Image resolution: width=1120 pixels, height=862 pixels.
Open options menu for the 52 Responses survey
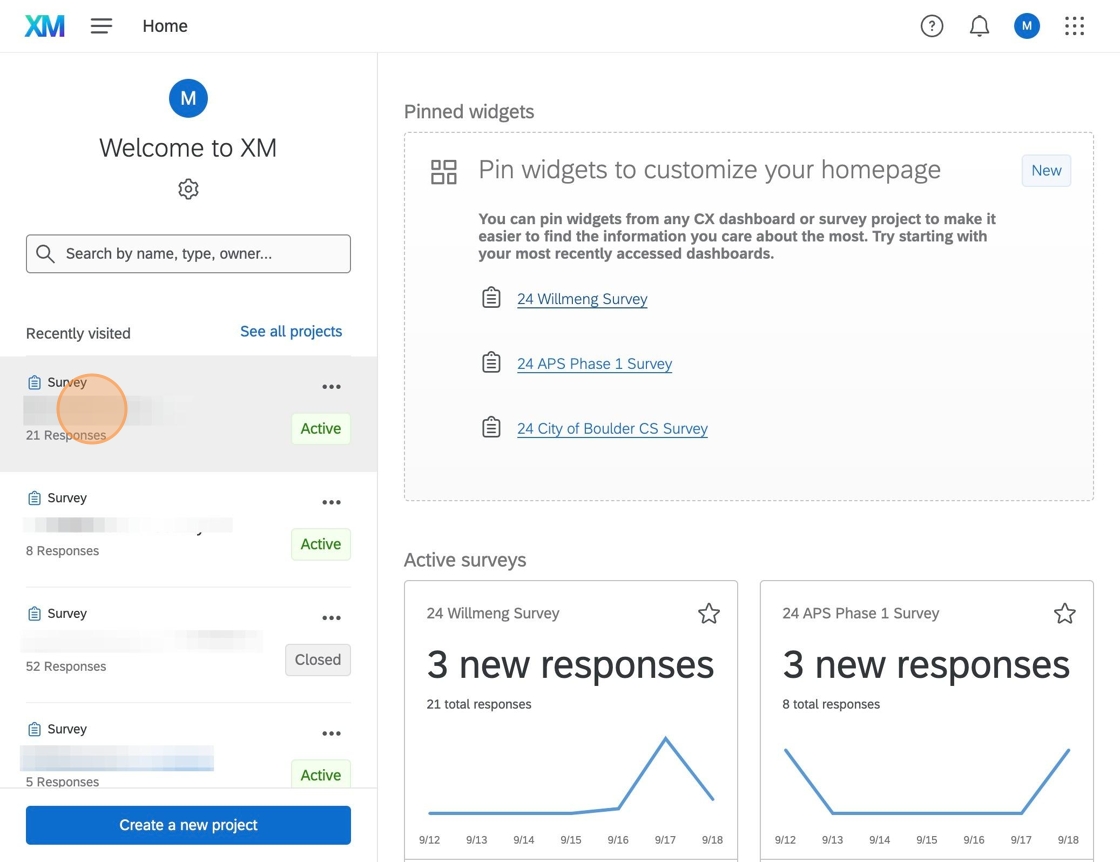coord(331,618)
